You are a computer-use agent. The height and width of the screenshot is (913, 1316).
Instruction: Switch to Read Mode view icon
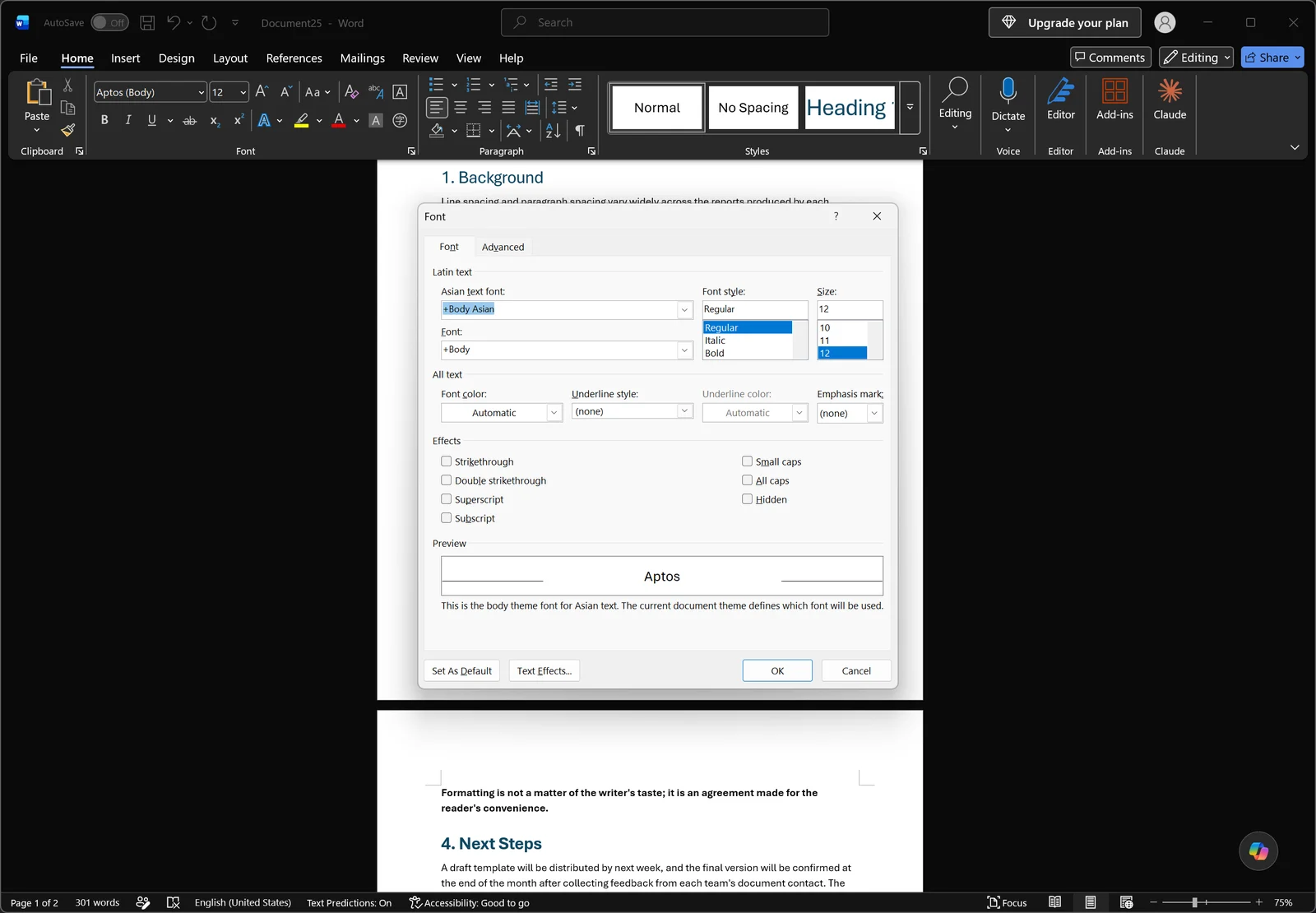point(1054,902)
